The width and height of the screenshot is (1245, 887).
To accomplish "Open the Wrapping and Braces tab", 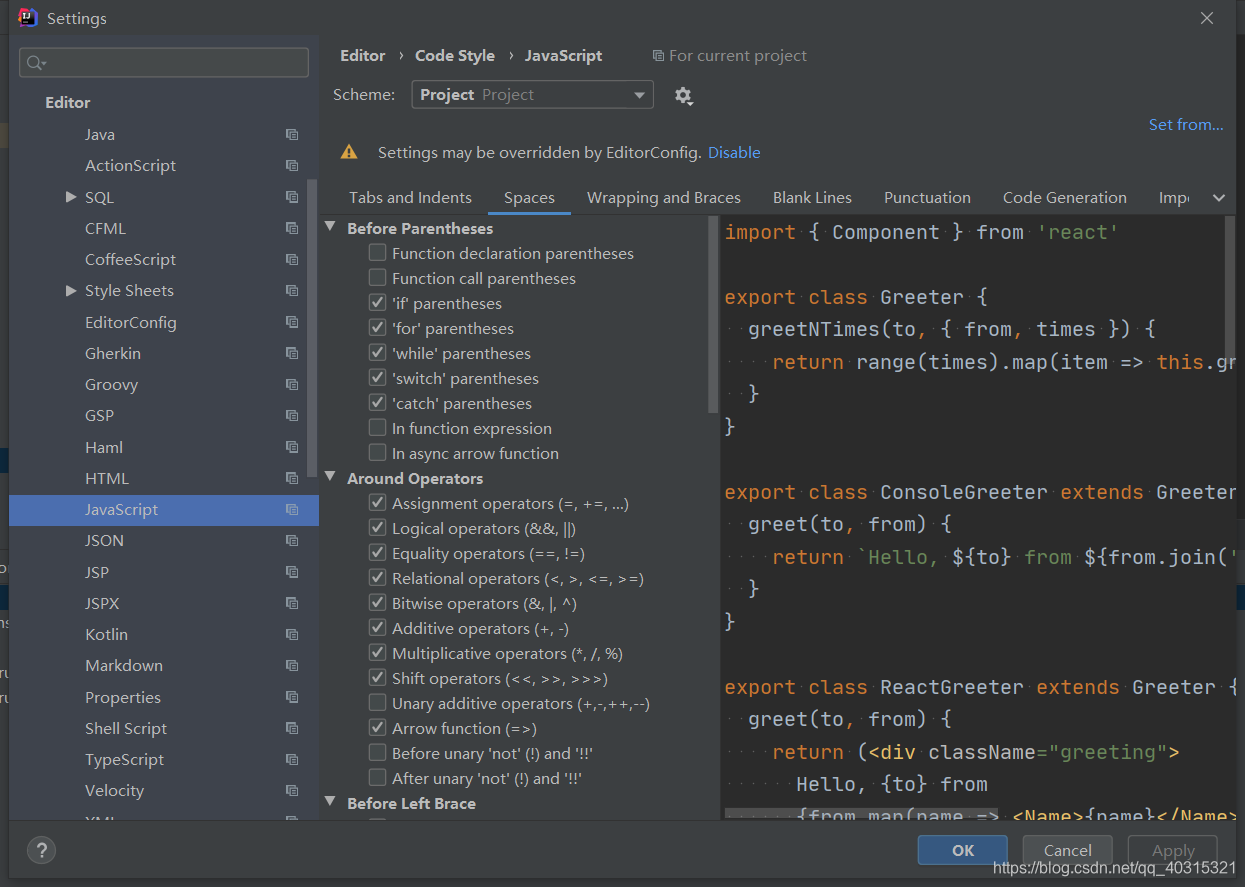I will coord(664,198).
